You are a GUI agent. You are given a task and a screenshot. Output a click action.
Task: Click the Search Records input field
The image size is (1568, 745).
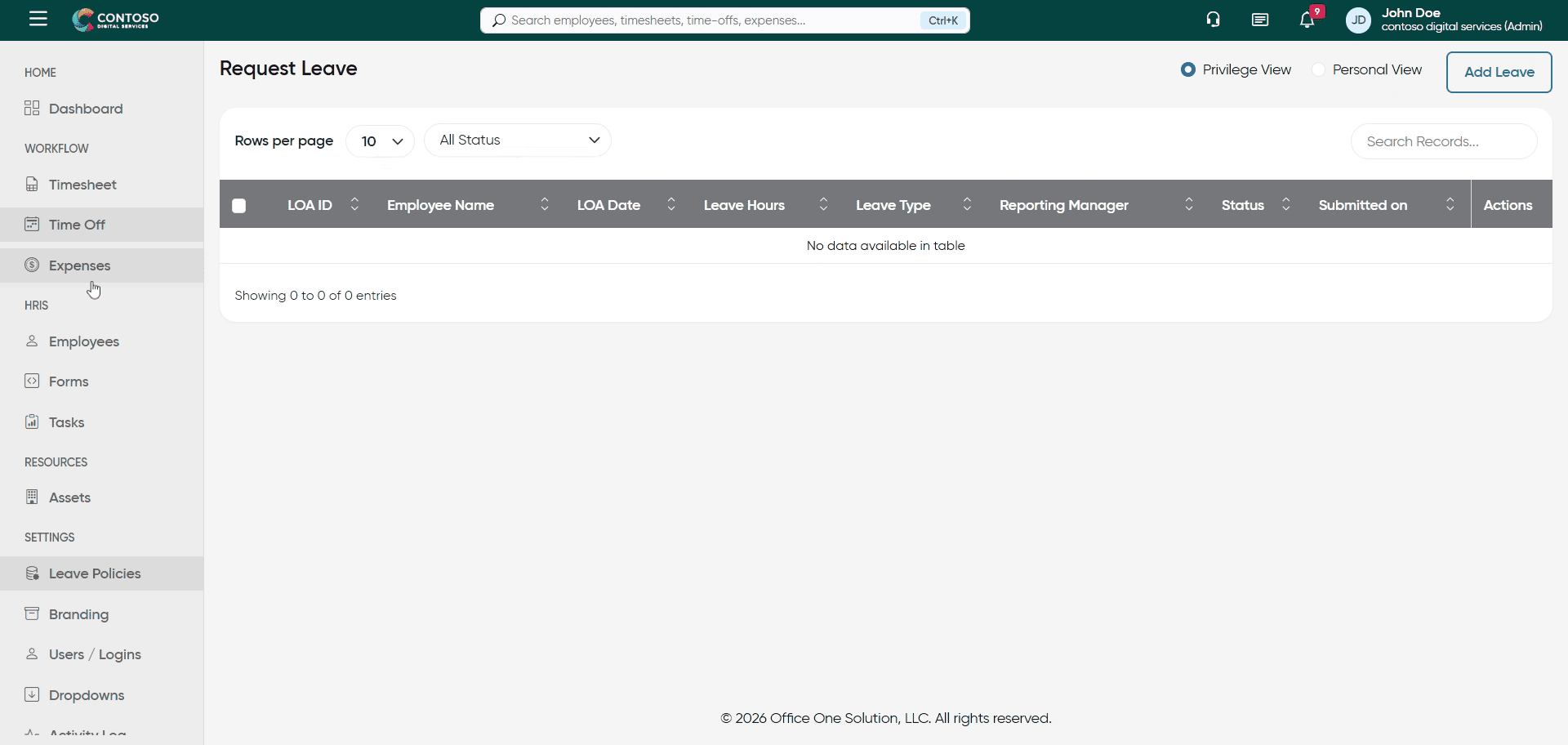1443,141
